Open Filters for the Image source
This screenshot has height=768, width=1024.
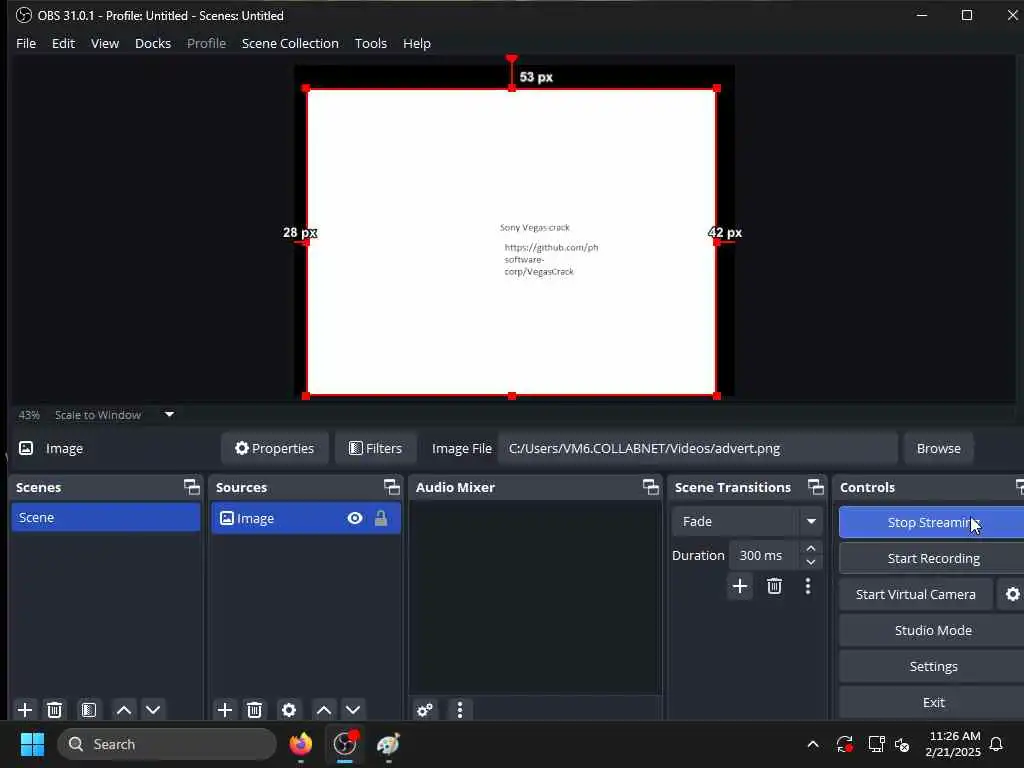[376, 448]
